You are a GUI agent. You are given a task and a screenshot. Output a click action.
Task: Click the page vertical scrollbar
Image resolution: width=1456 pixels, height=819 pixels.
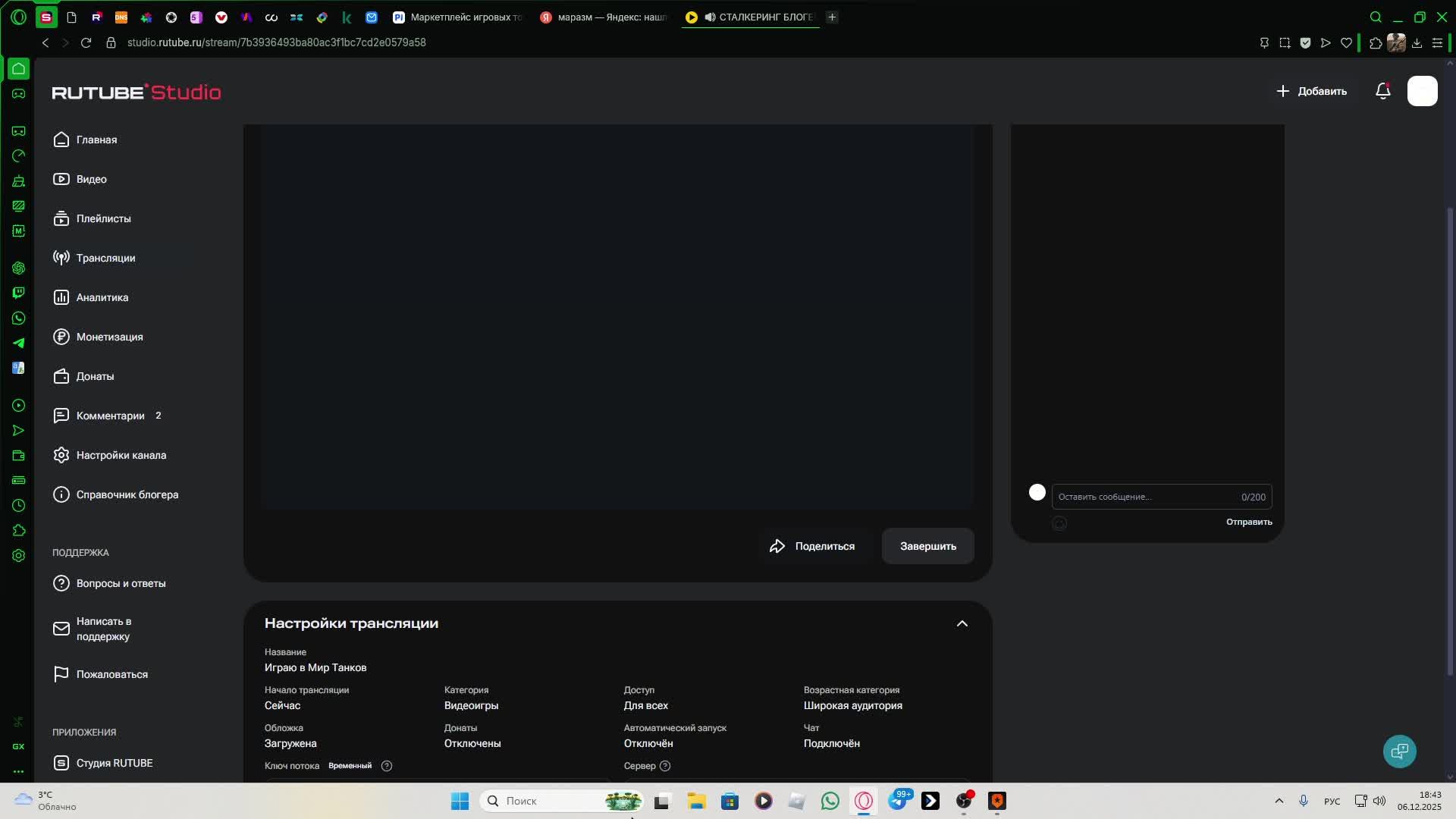tap(1450, 442)
